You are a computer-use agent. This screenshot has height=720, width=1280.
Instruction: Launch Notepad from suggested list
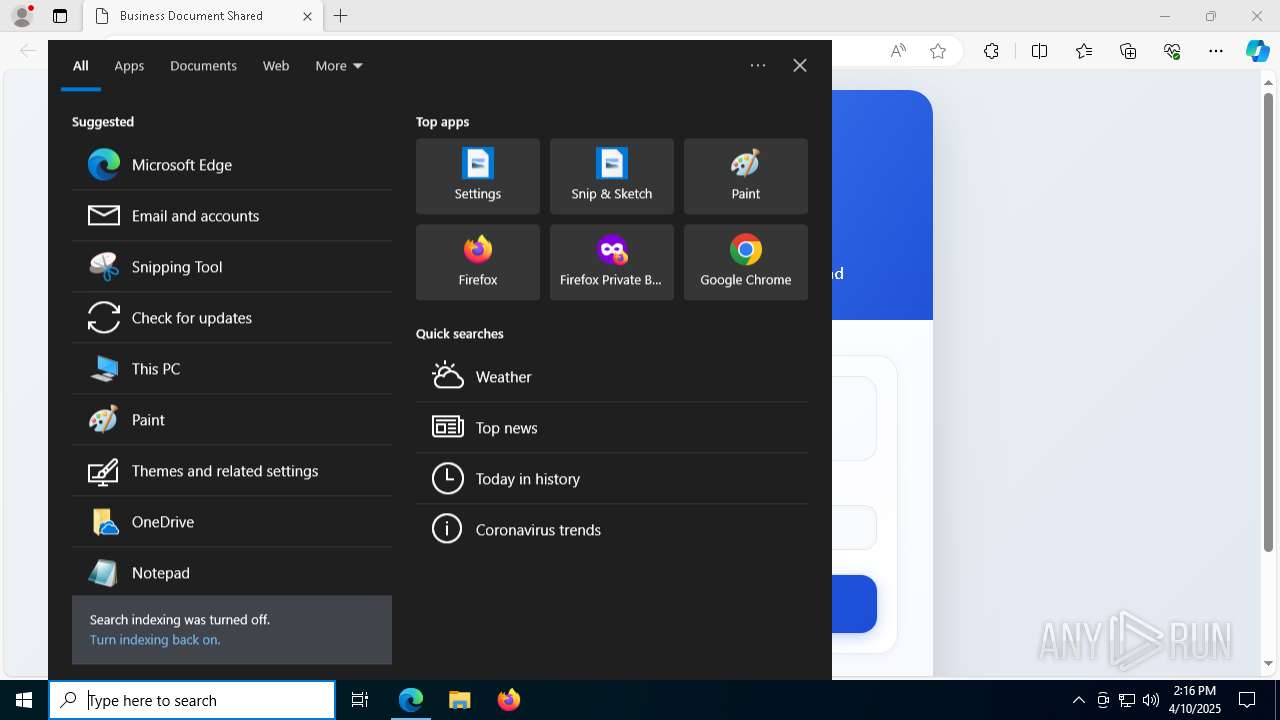click(232, 572)
